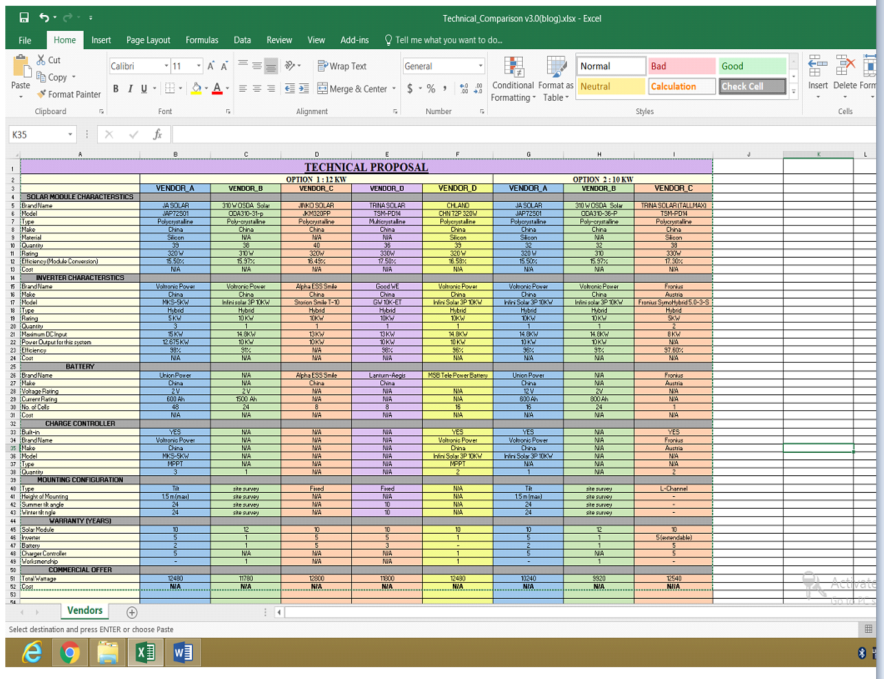
Task: Click the Tell me search box
Action: pyautogui.click(x=443, y=40)
